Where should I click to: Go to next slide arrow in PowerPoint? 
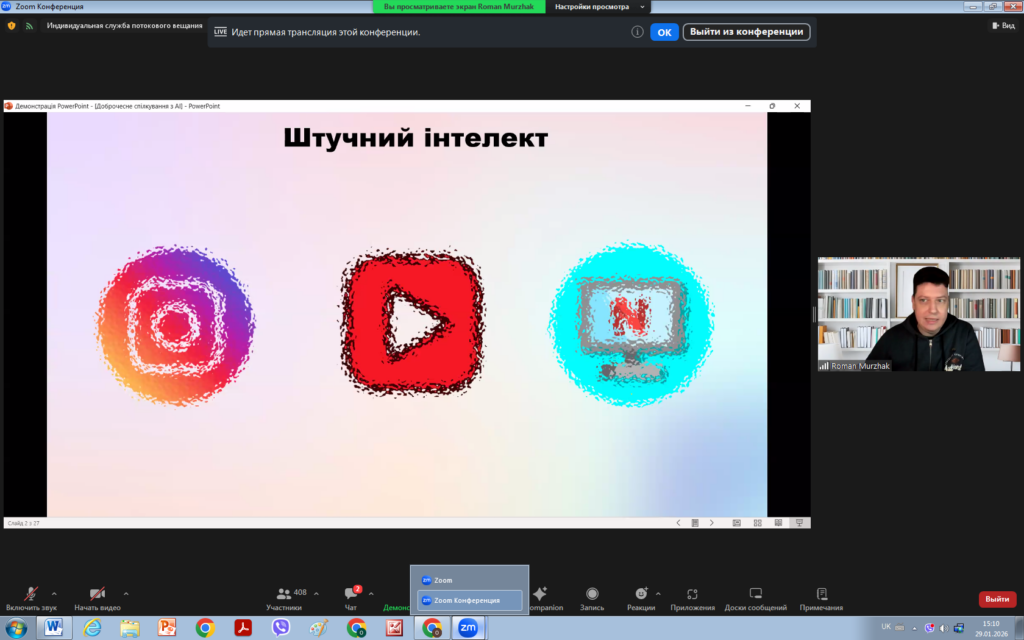[712, 523]
